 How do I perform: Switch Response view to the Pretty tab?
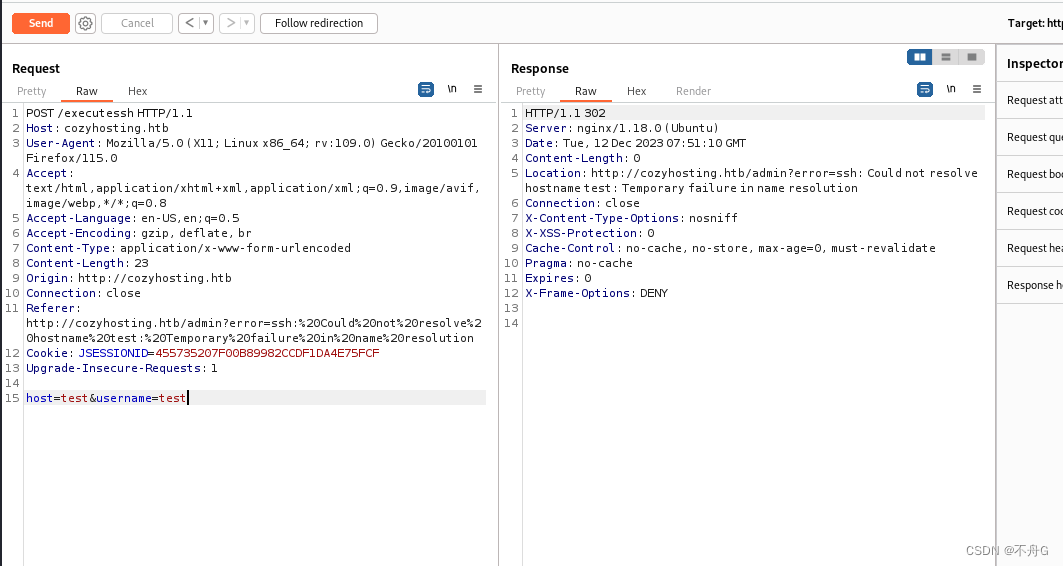[x=530, y=91]
